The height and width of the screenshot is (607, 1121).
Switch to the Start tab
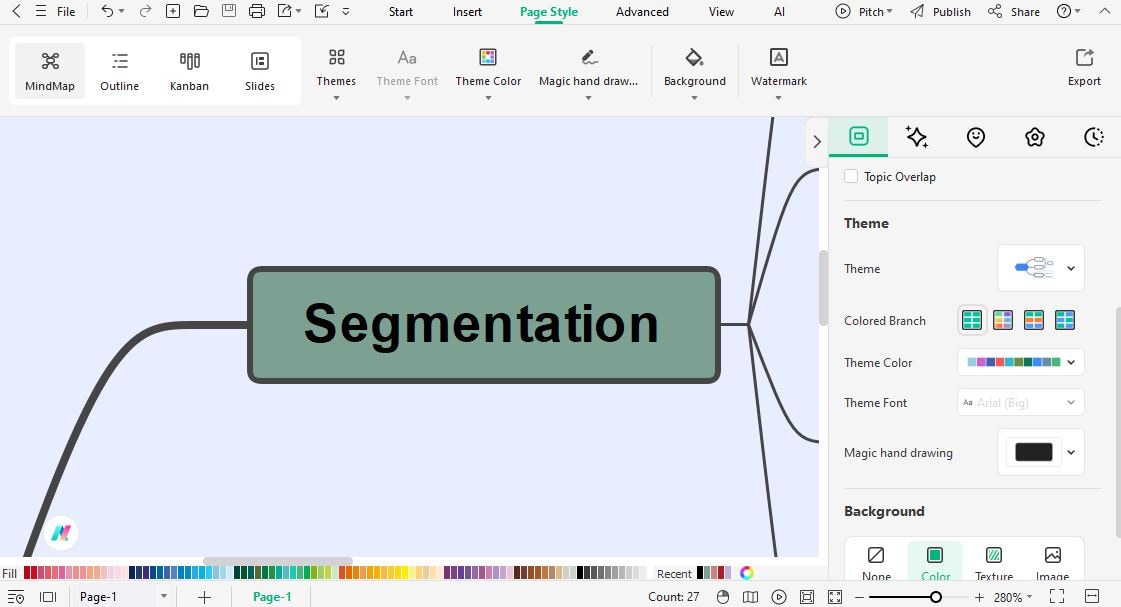[400, 11]
